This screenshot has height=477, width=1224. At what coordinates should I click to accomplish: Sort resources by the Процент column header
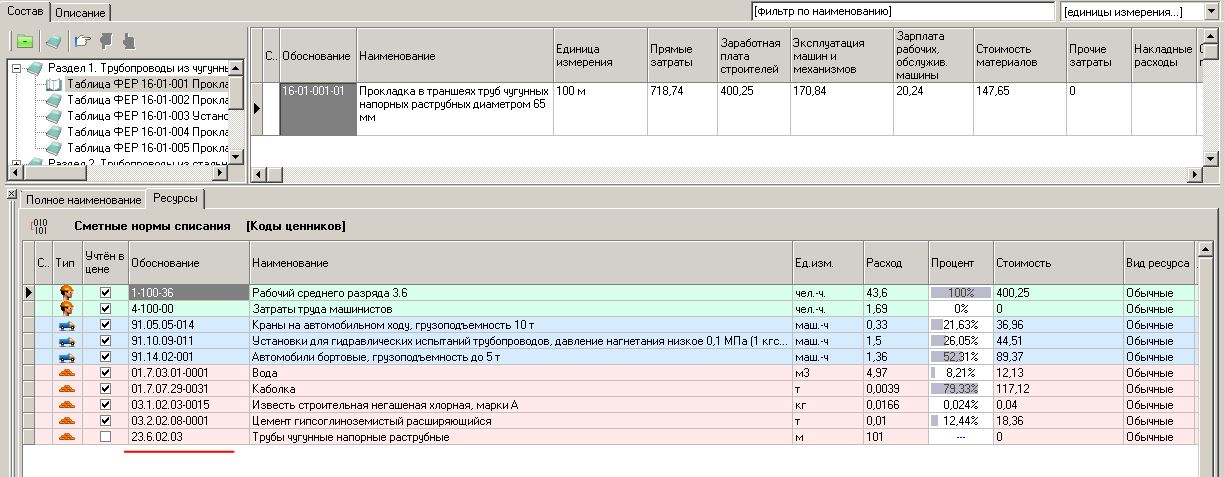[x=960, y=263]
